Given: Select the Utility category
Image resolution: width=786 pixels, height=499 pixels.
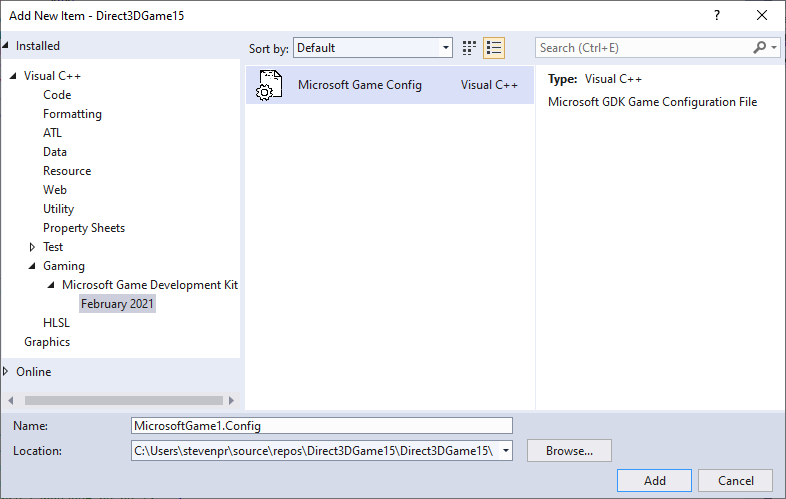Looking at the screenshot, I should coord(59,209).
